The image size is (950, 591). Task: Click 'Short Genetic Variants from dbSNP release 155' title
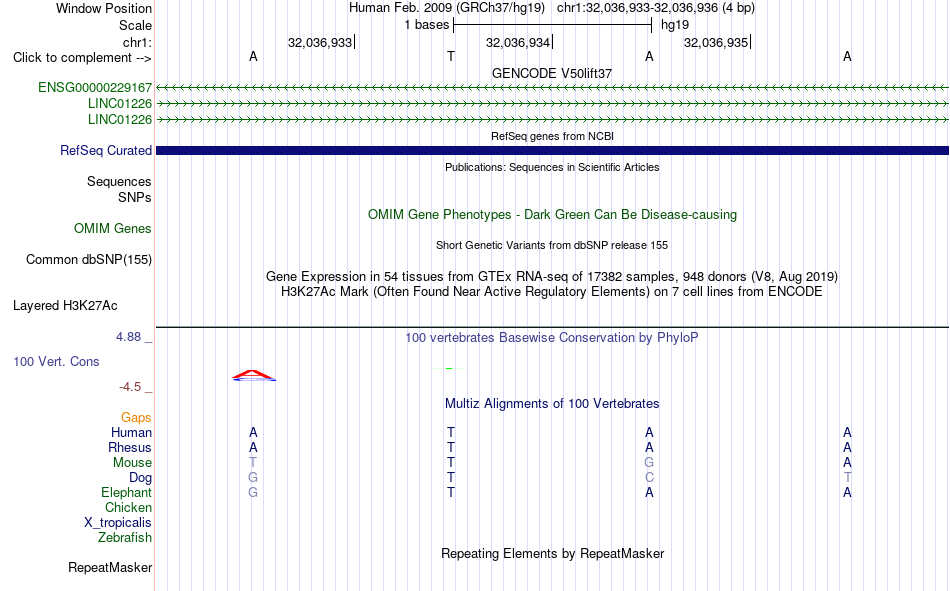[x=552, y=245]
